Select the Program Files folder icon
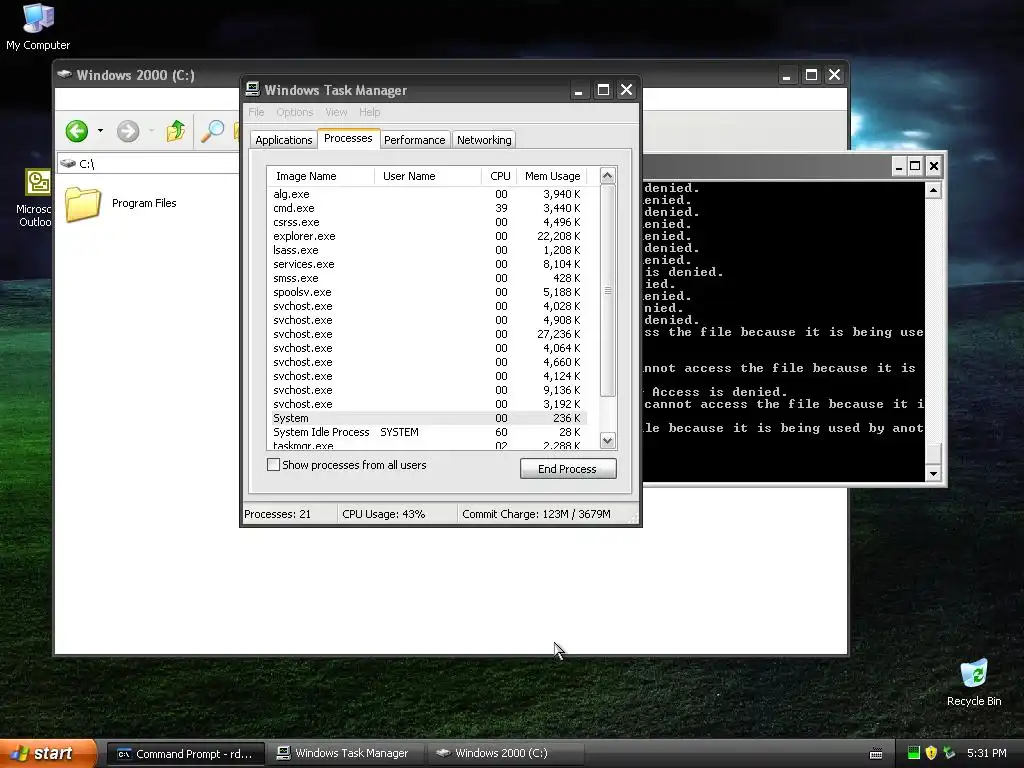 click(83, 204)
